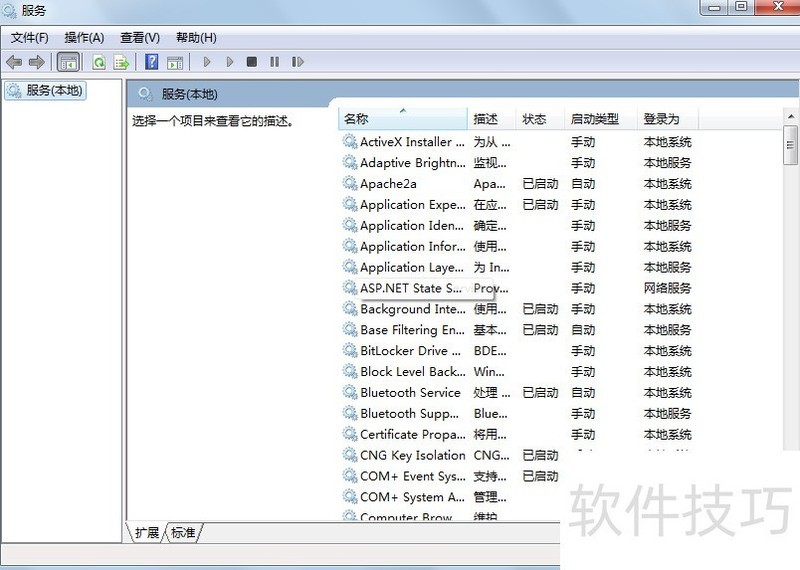The height and width of the screenshot is (570, 800).
Task: Open the 操作(A) menu
Action: point(84,38)
